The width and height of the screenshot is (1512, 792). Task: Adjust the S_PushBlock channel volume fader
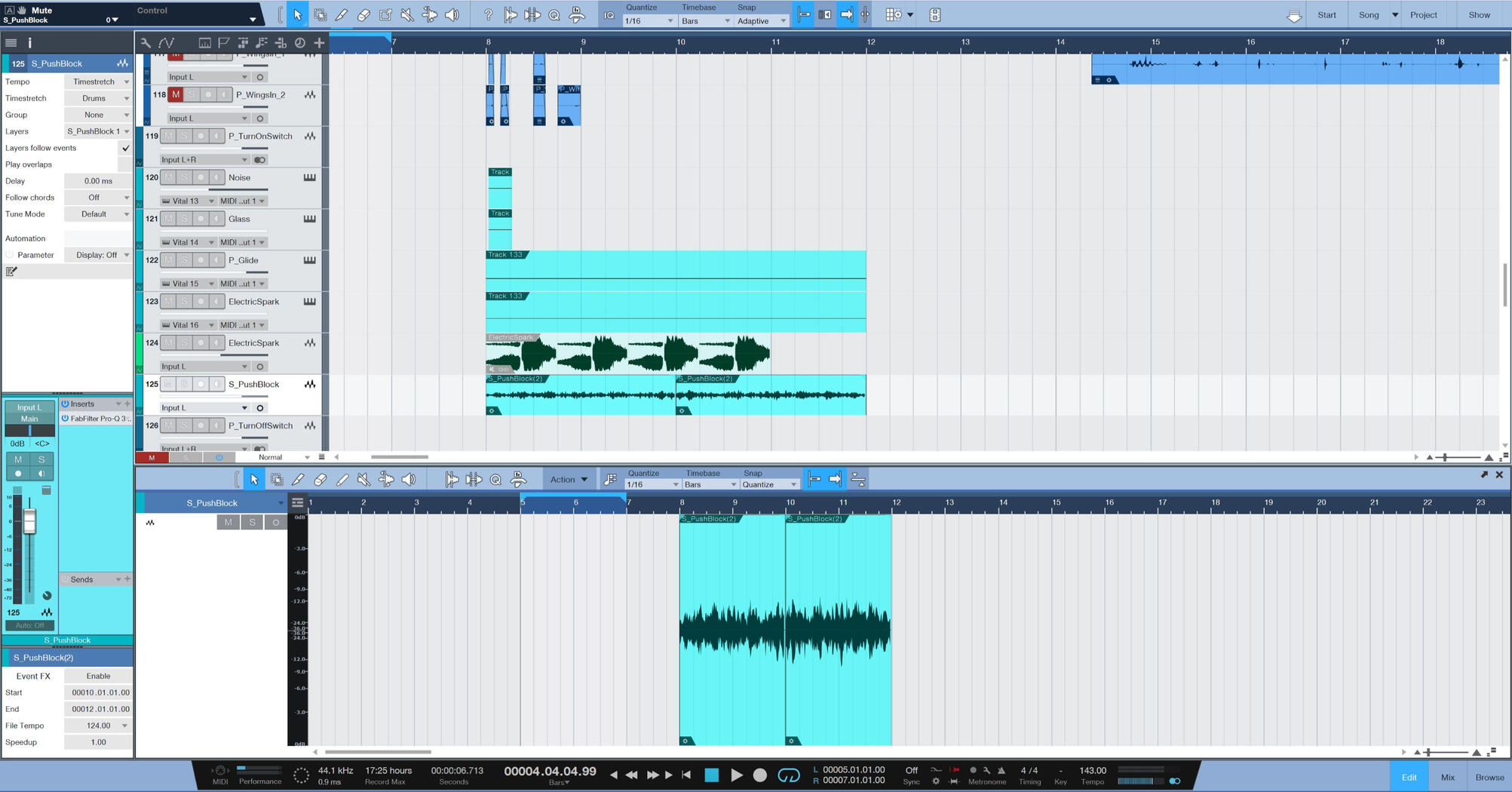[x=29, y=522]
